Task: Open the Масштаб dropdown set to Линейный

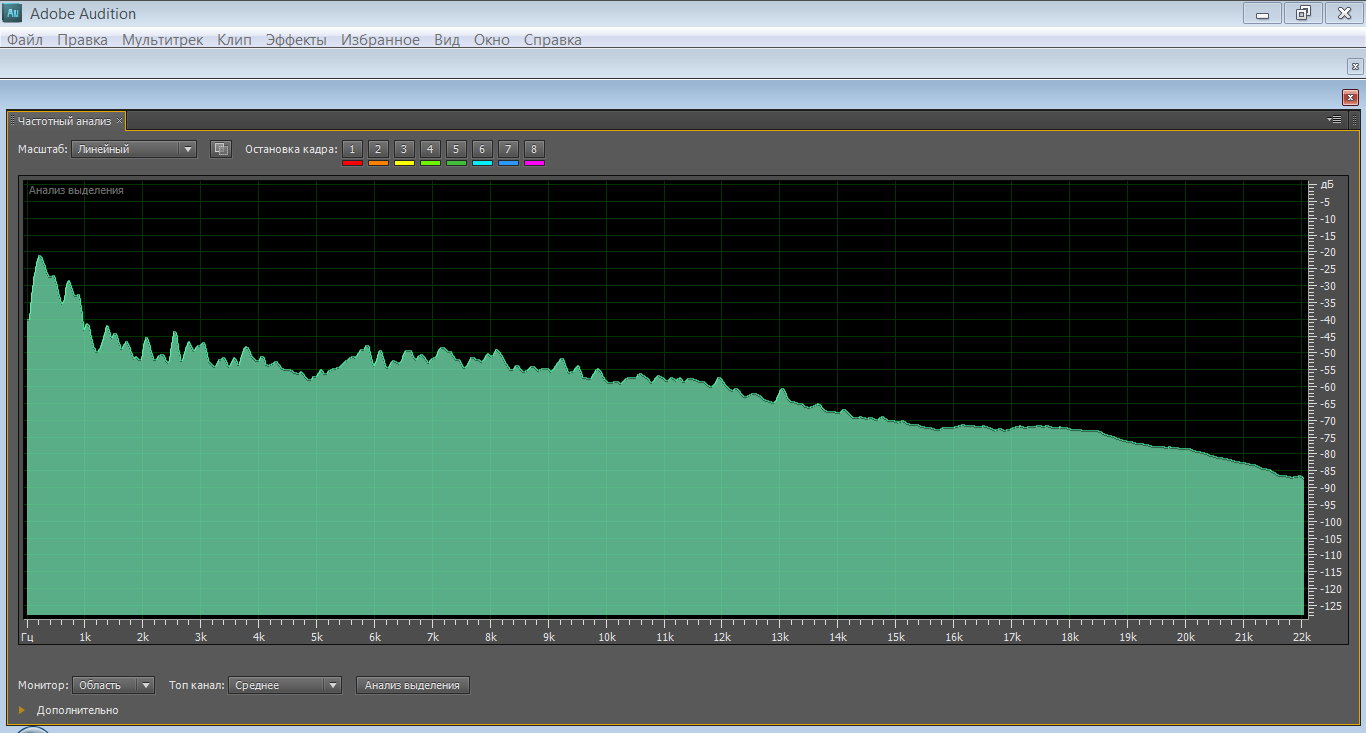Action: click(x=134, y=149)
